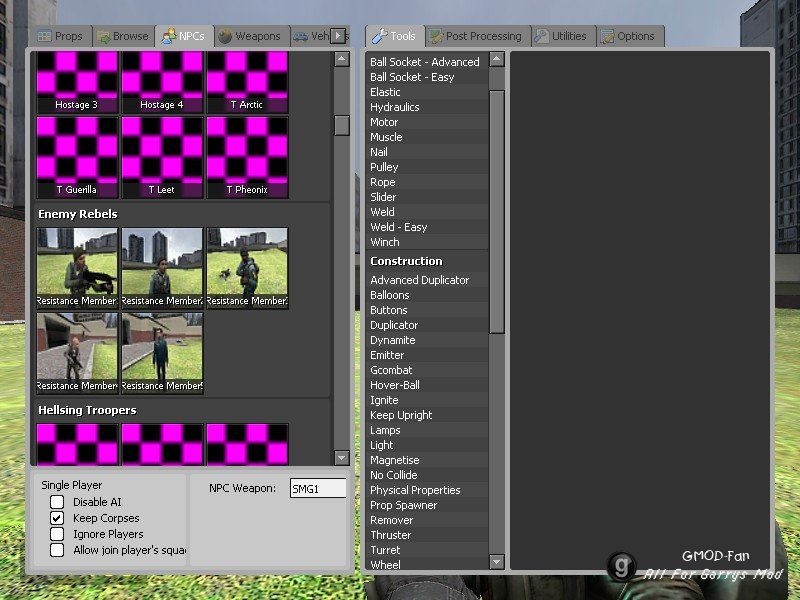800x600 pixels.
Task: Click tool list scroll up arrow
Action: click(x=496, y=59)
